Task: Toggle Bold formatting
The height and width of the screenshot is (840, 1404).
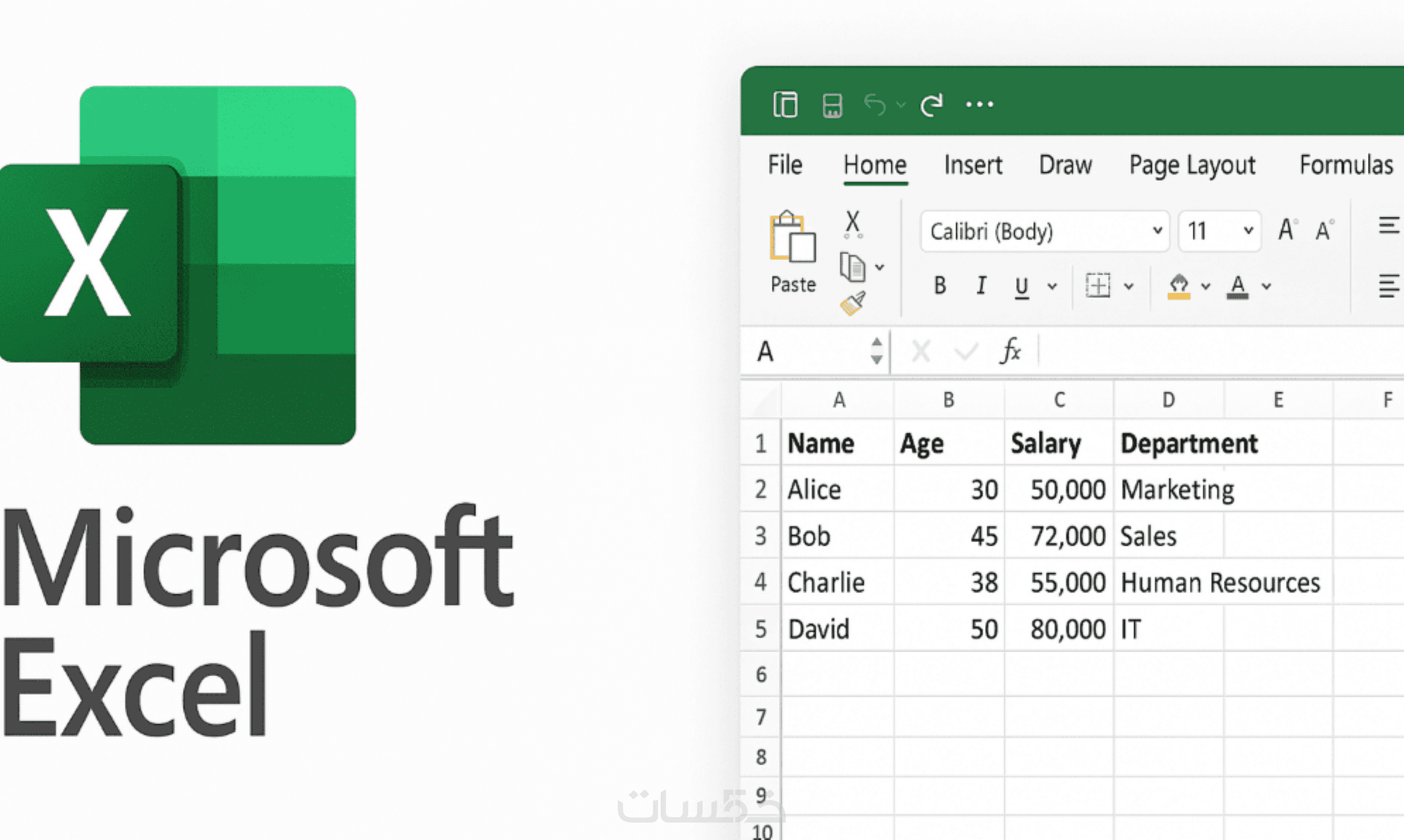Action: (940, 286)
